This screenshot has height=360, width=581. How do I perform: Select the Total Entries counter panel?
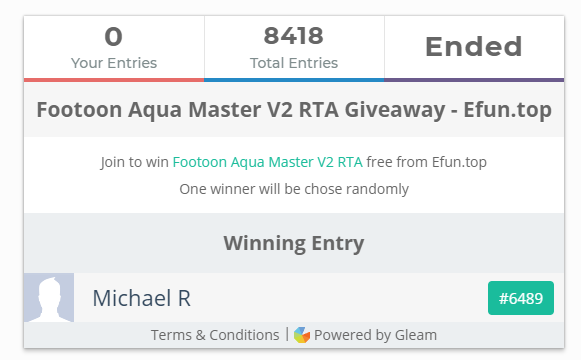point(294,47)
